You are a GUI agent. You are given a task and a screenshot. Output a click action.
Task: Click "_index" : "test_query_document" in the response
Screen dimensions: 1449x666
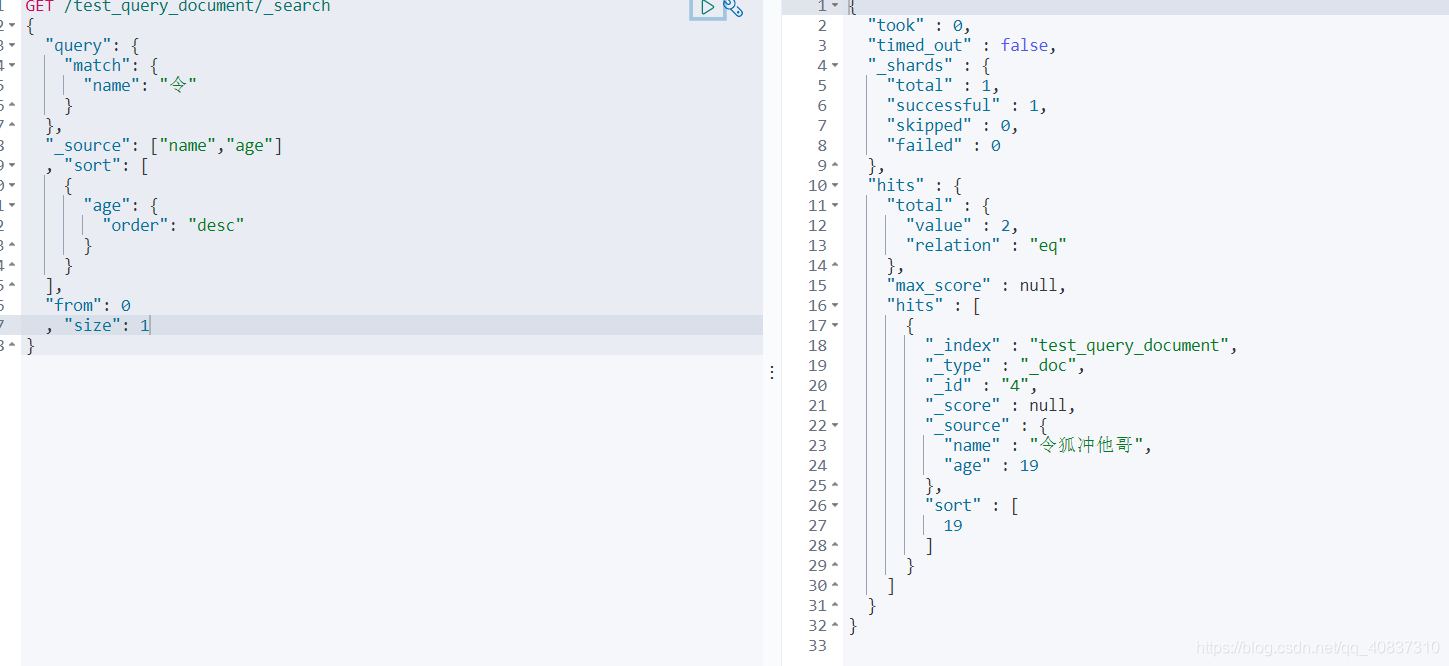(x=1081, y=345)
